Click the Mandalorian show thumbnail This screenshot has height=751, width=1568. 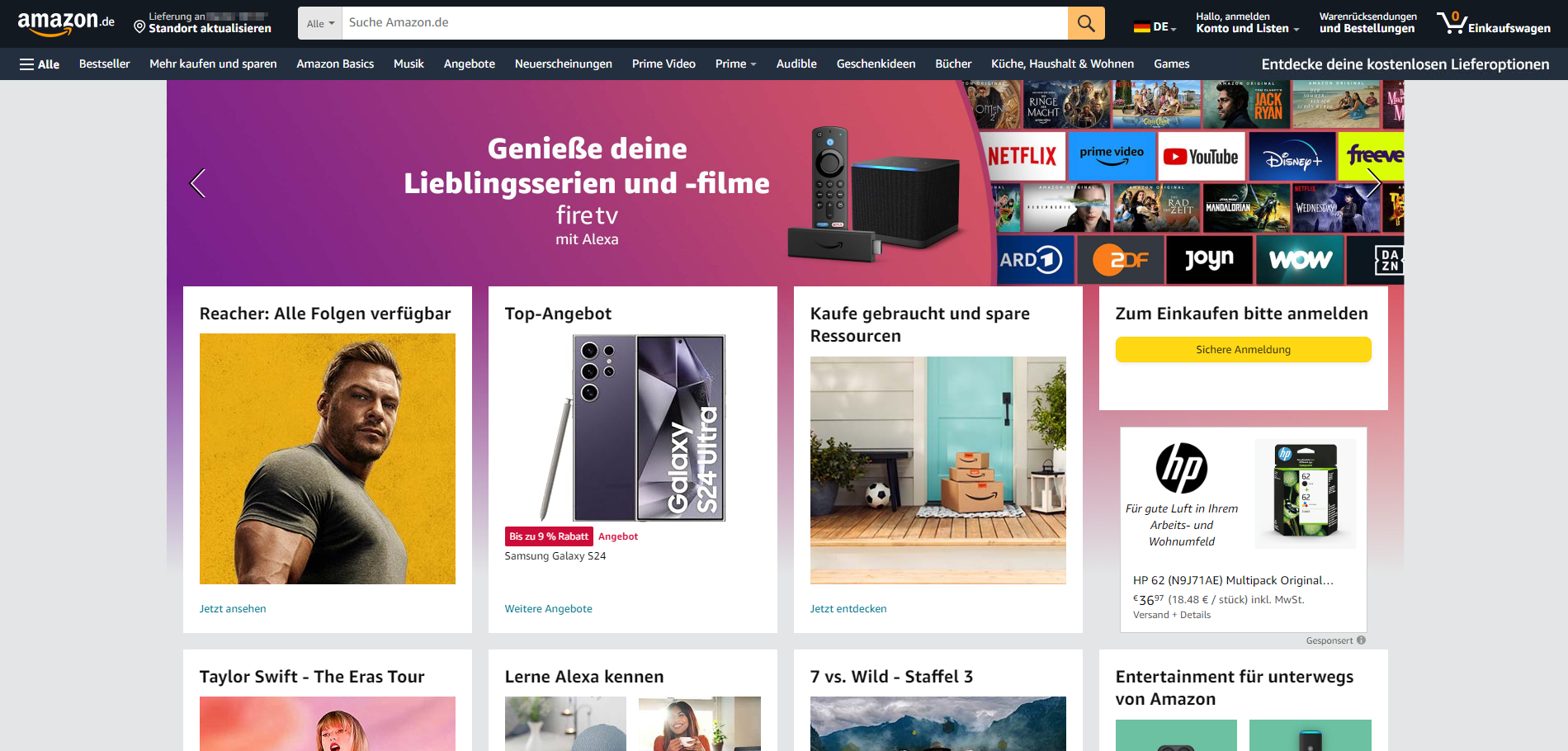(x=1245, y=208)
